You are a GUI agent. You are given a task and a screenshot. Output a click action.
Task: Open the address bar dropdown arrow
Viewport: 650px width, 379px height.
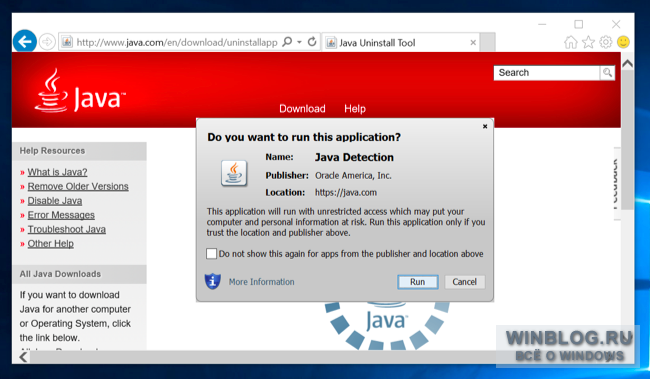coord(299,42)
